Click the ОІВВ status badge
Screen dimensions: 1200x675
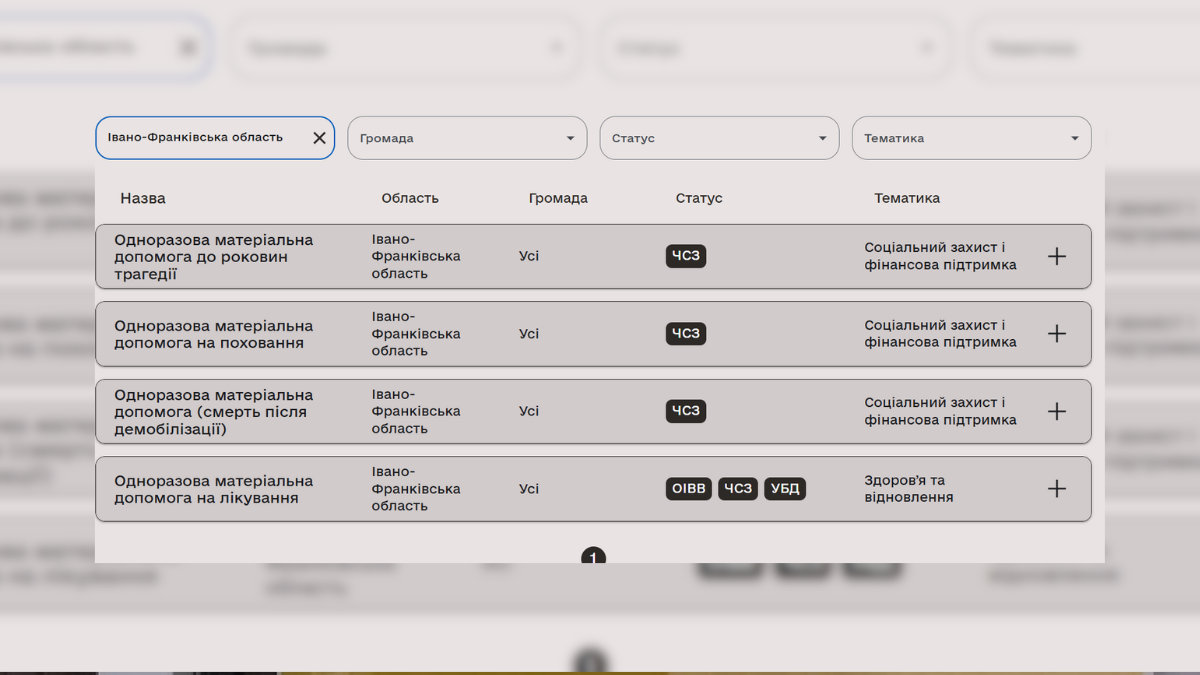tap(687, 489)
